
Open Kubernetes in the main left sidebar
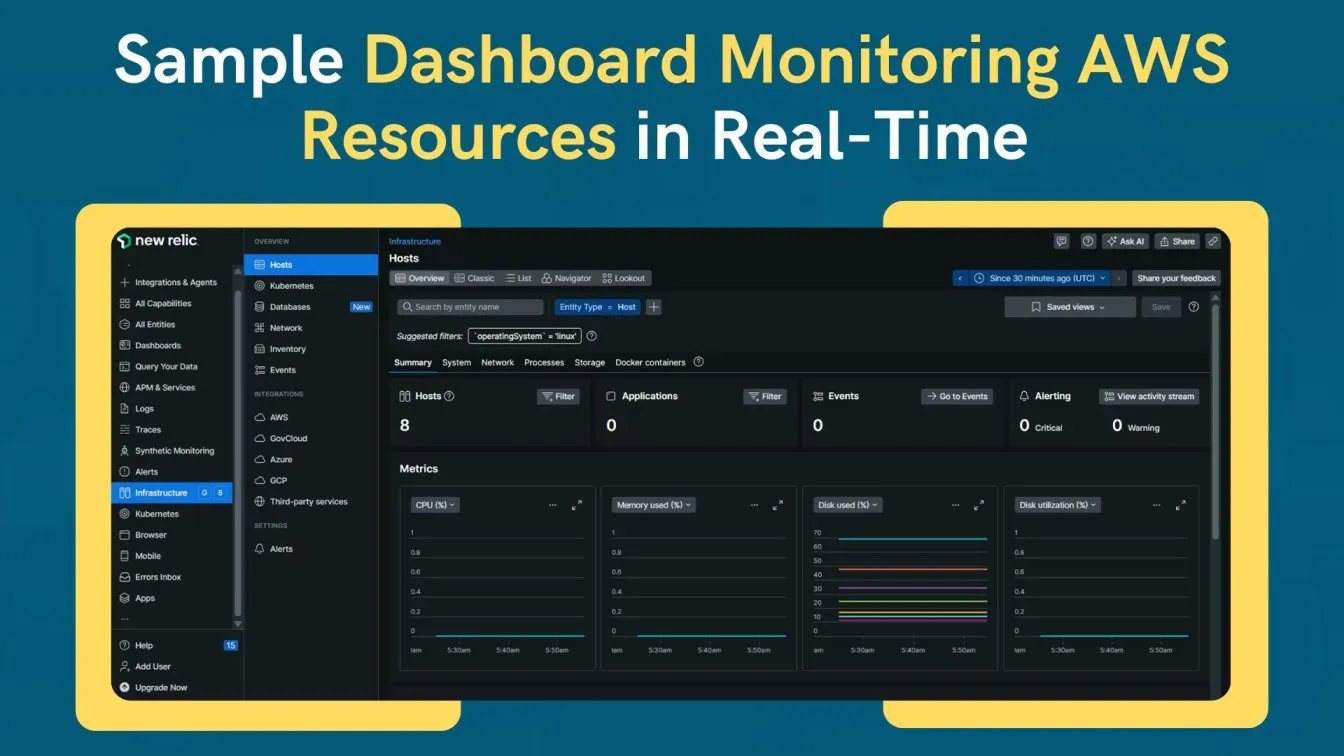157,514
